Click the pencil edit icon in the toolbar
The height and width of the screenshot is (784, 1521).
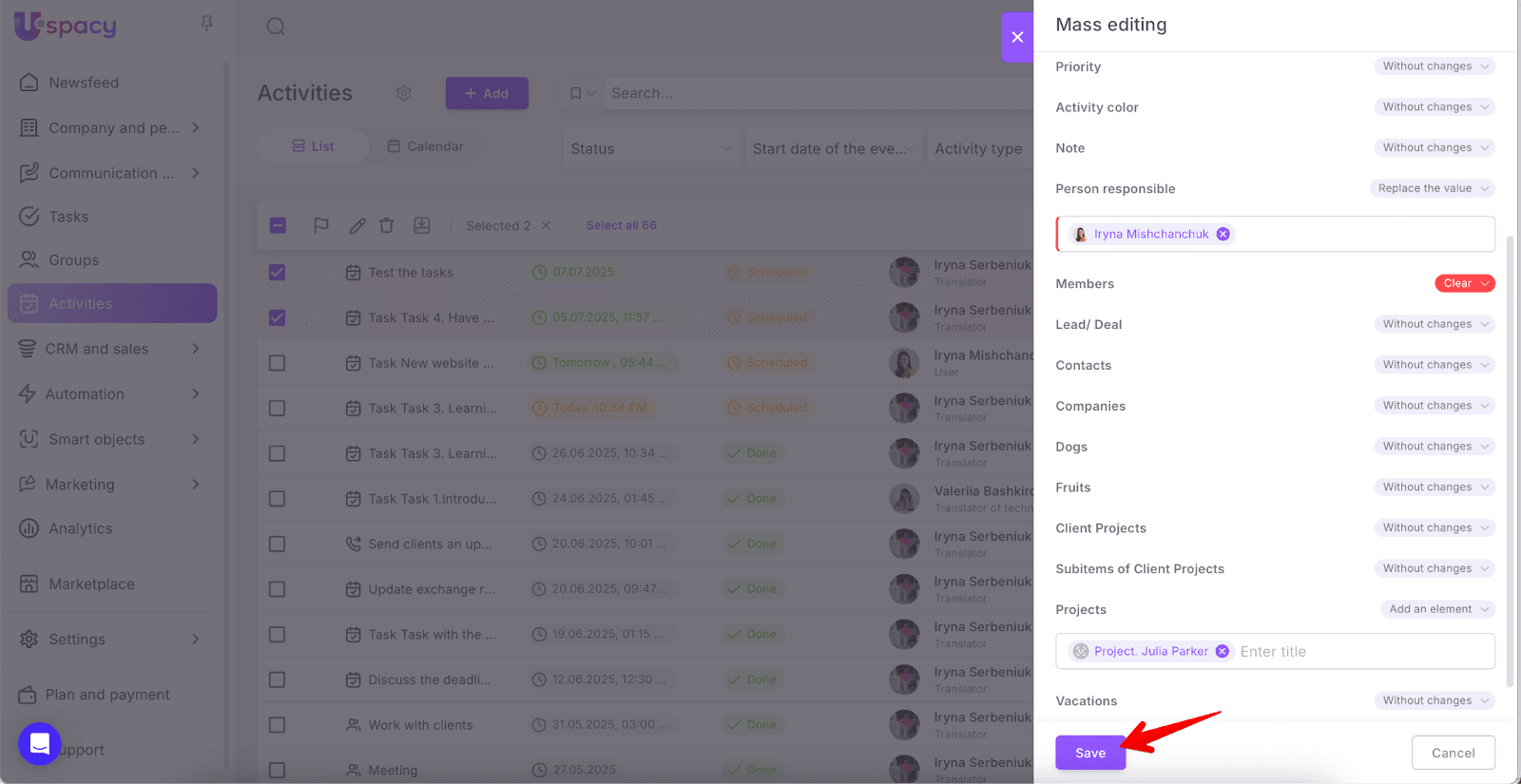[x=356, y=225]
